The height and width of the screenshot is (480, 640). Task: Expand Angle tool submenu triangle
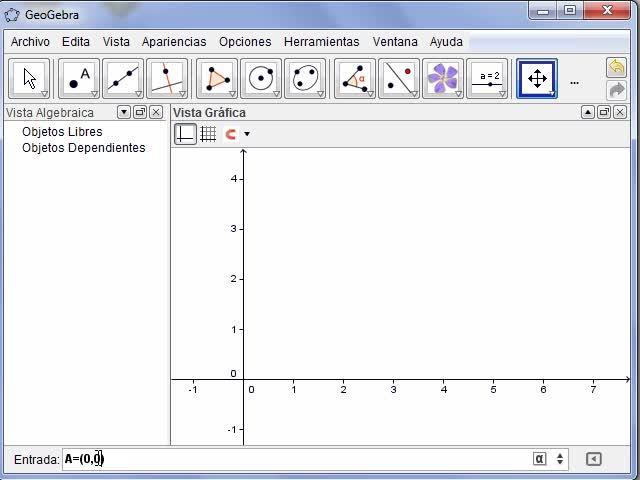(x=370, y=94)
